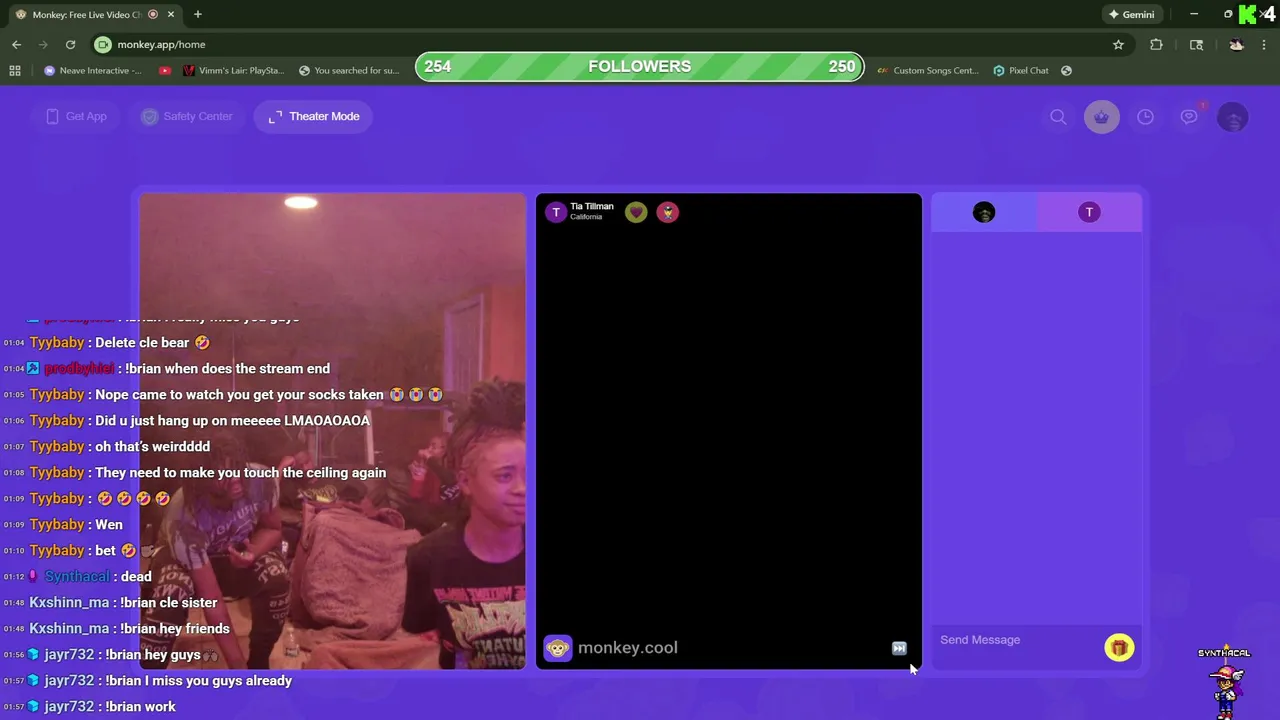Image resolution: width=1280 pixels, height=720 pixels.
Task: Open Gemini from the title bar
Action: tap(1131, 14)
